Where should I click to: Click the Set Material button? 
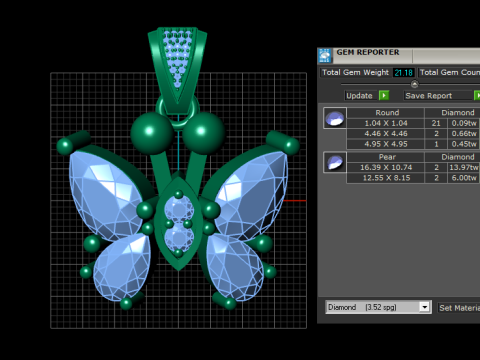(459, 308)
